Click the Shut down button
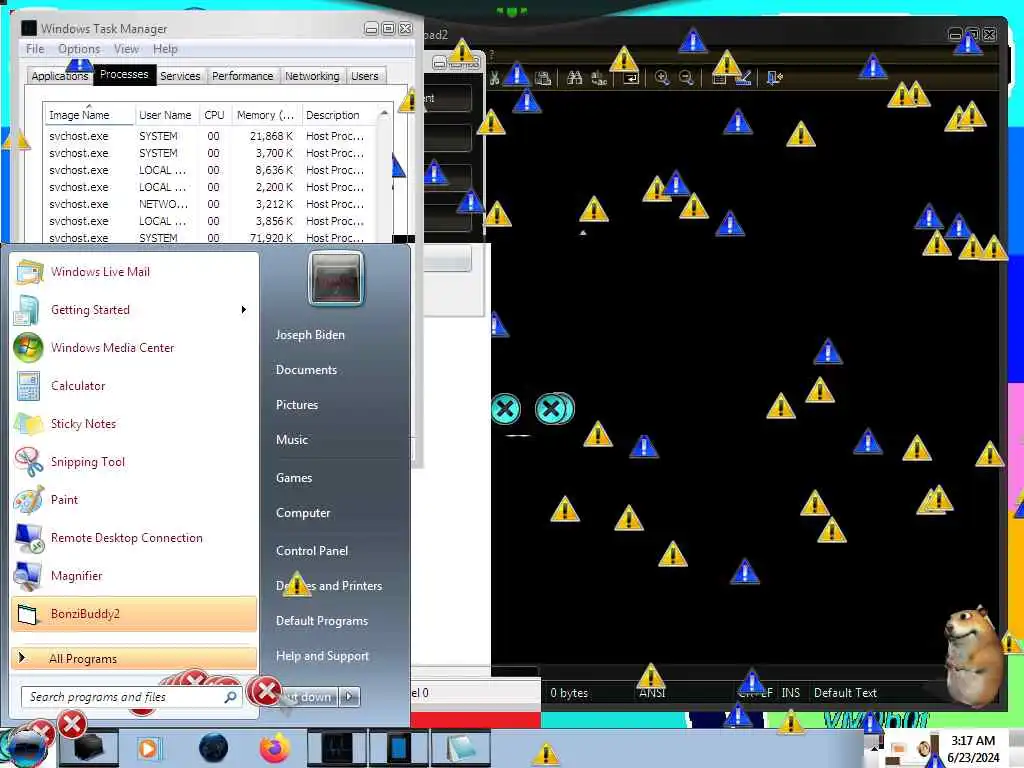 pyautogui.click(x=311, y=697)
